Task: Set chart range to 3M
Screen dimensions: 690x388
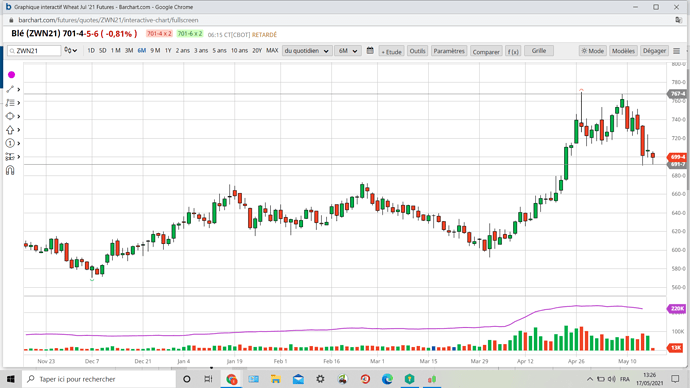Action: click(129, 51)
